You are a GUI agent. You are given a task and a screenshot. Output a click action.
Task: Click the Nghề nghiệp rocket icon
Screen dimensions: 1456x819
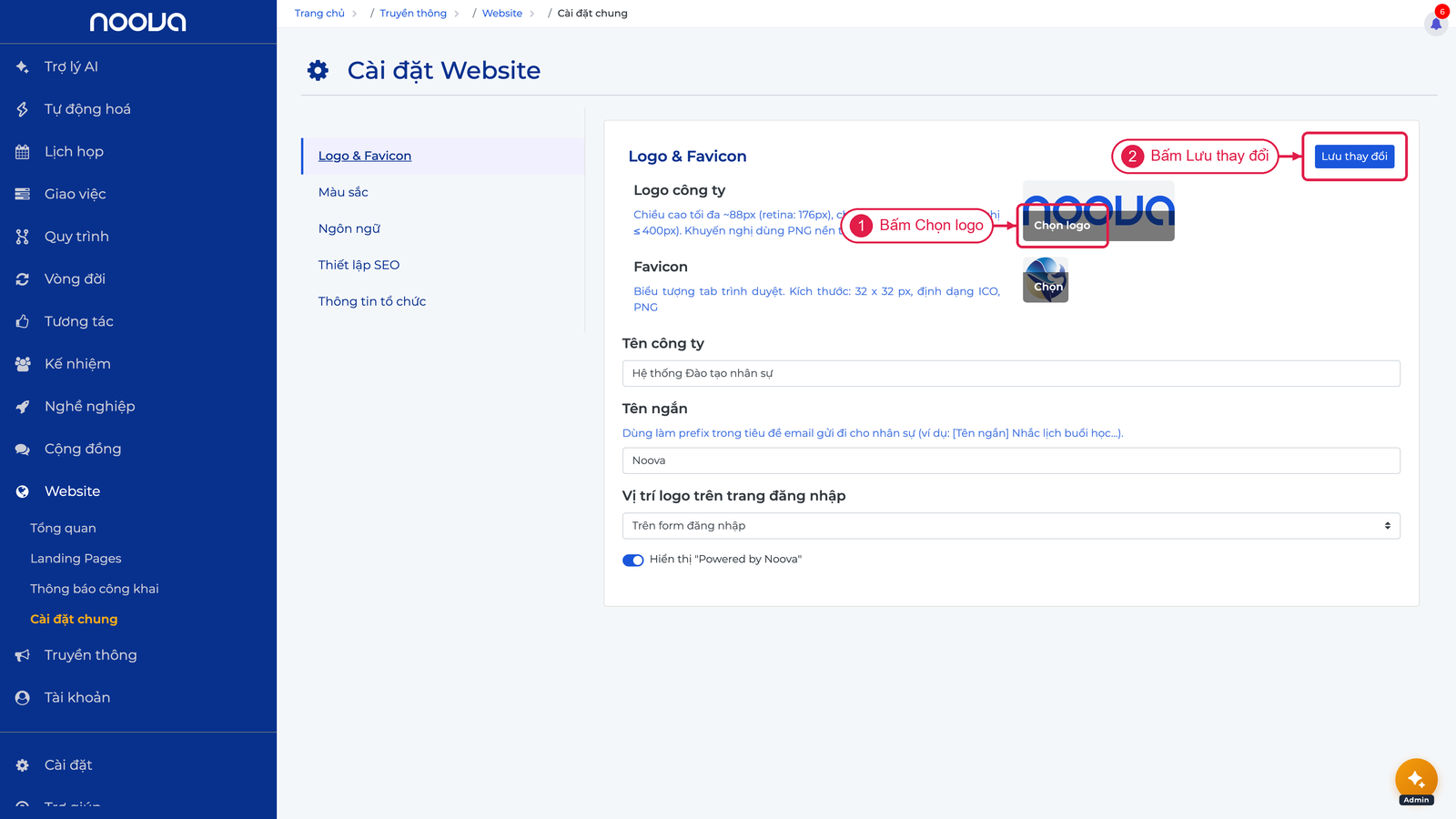[x=23, y=407]
